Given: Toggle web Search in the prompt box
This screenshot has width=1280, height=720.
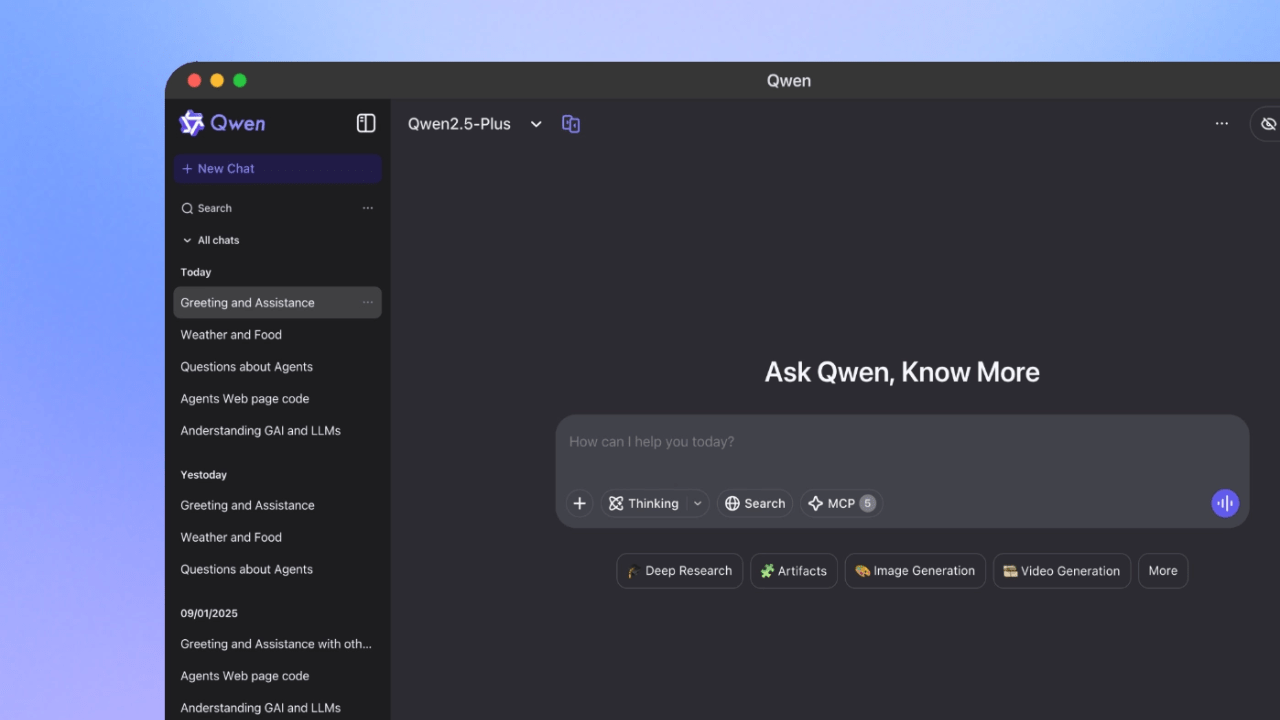Looking at the screenshot, I should click(755, 504).
